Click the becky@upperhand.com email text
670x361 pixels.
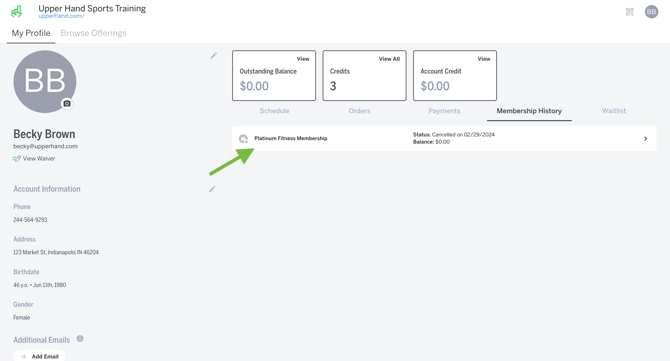[x=45, y=146]
